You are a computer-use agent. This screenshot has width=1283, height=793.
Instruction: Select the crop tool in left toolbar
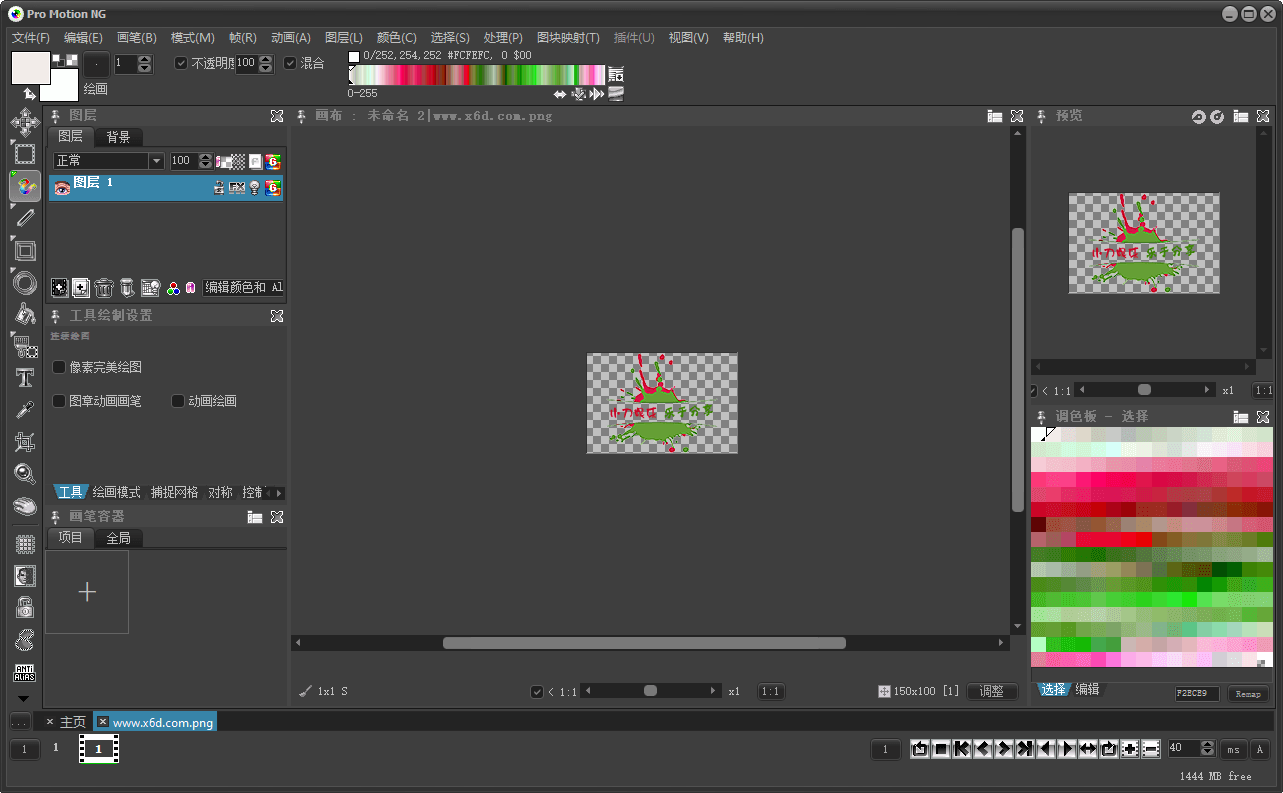(x=25, y=441)
